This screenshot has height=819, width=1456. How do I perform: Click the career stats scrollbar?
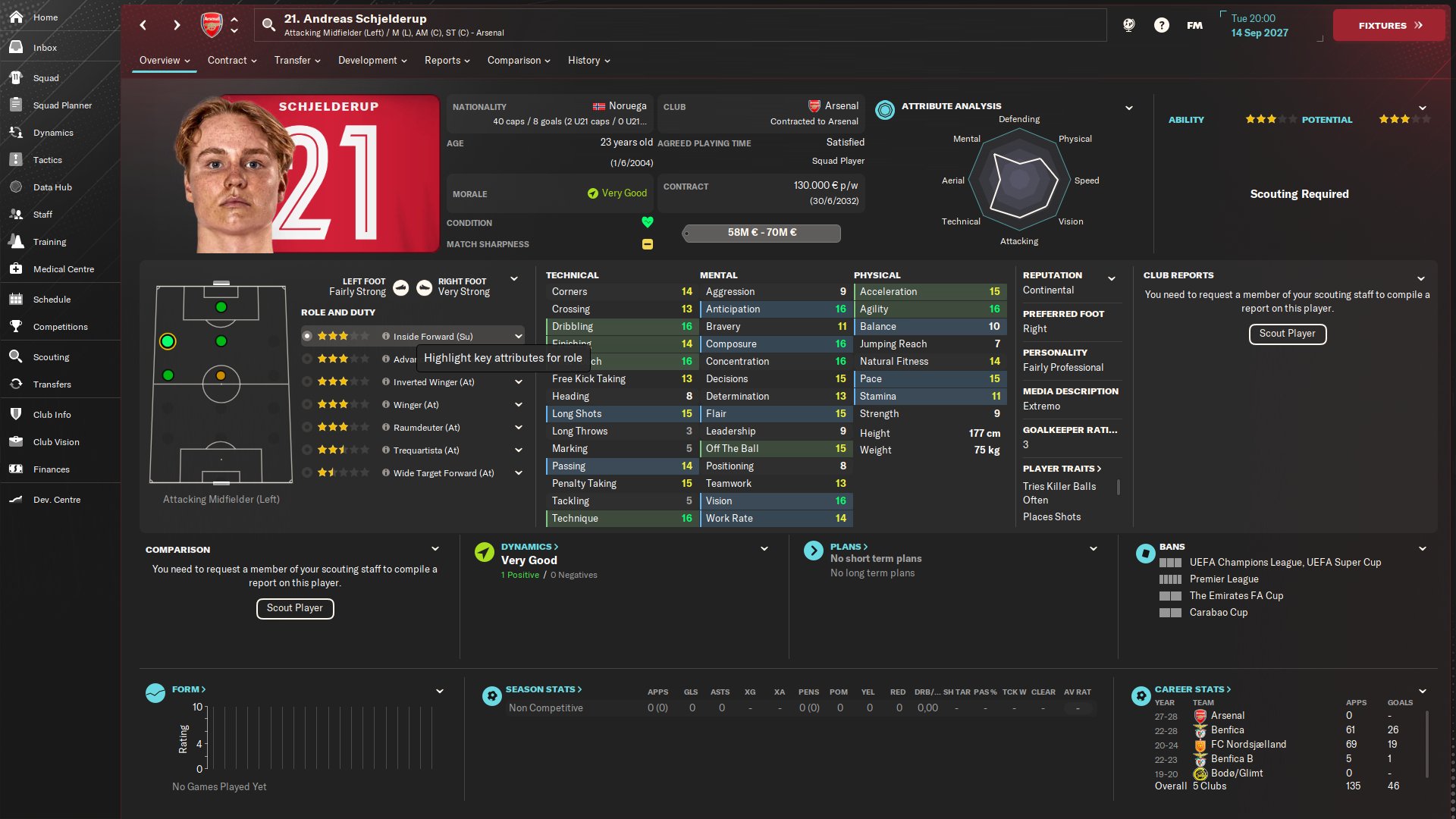click(1427, 743)
